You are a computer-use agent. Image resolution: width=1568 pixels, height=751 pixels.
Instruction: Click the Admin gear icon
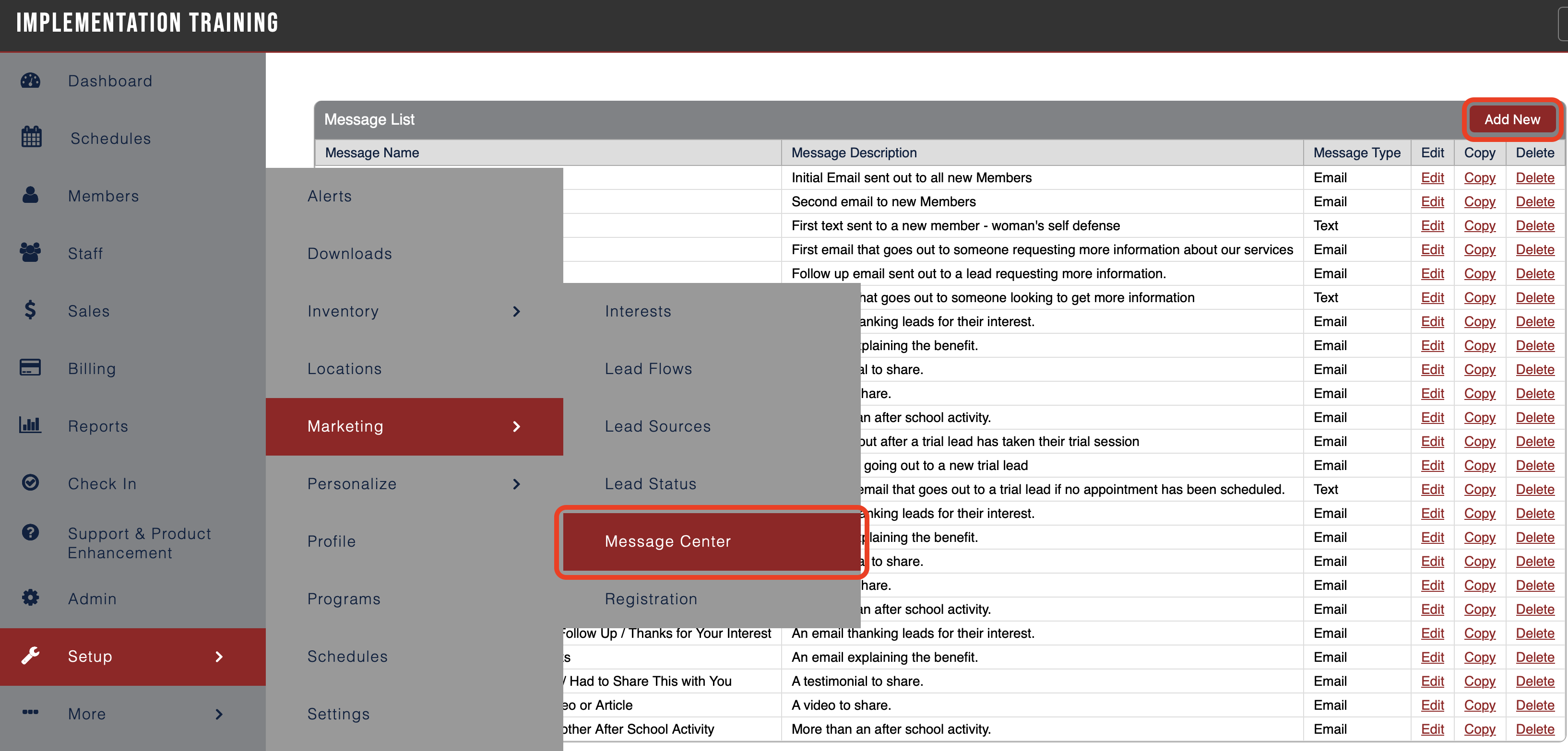point(30,597)
